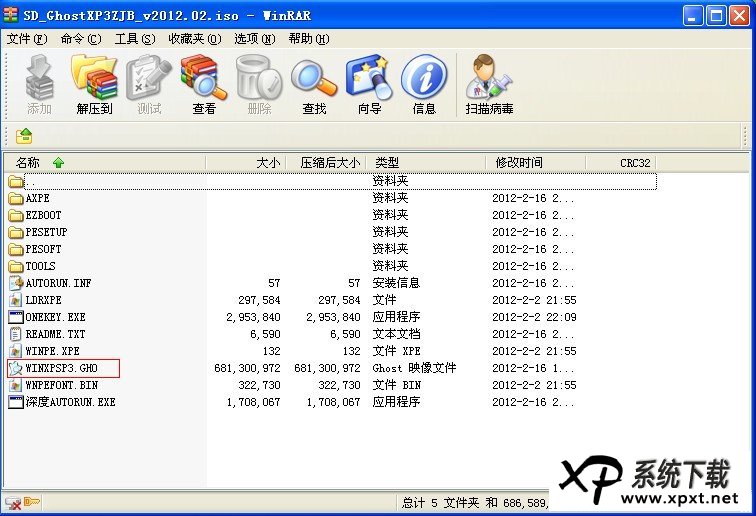Click the 深度AUTORUN.EXE file icon
Image resolution: width=756 pixels, height=516 pixels.
[x=16, y=402]
